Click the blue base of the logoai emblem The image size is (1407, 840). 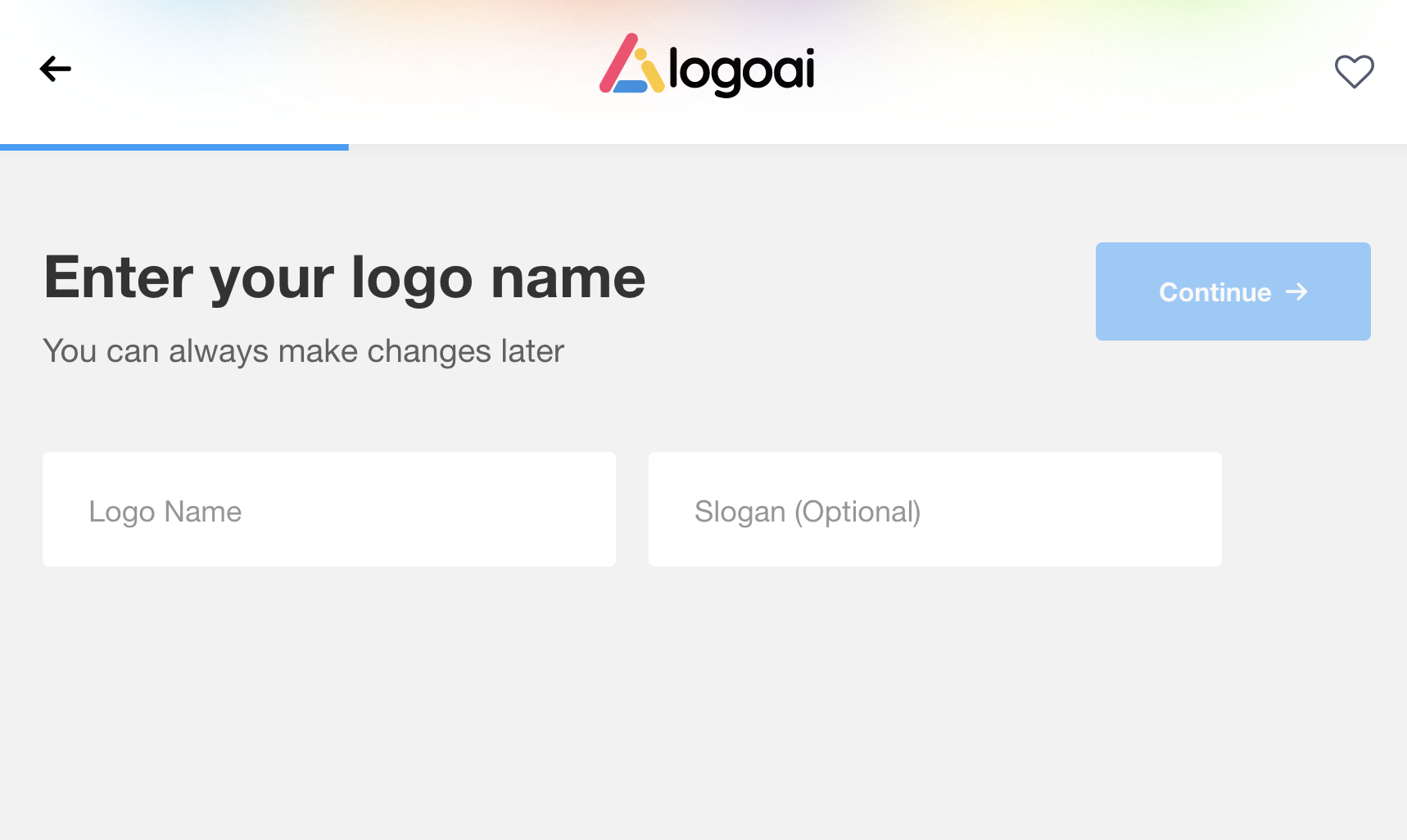630,87
